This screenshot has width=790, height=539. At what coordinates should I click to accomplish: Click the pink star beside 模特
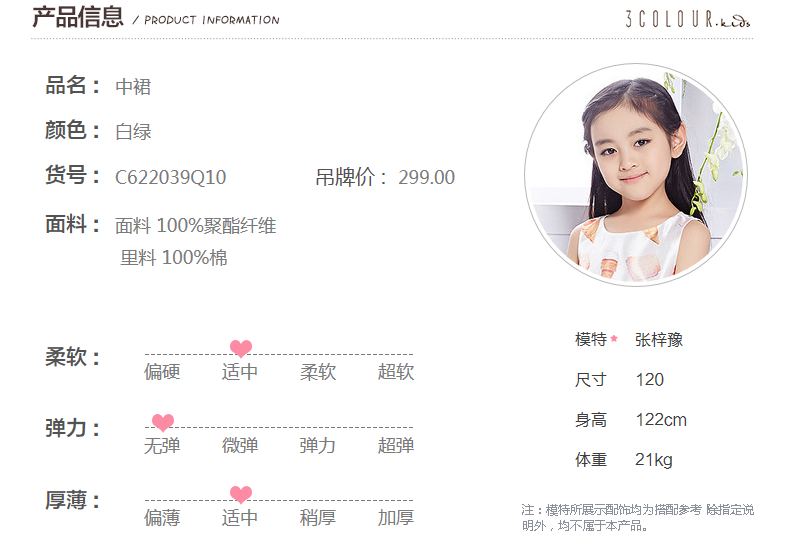point(614,339)
